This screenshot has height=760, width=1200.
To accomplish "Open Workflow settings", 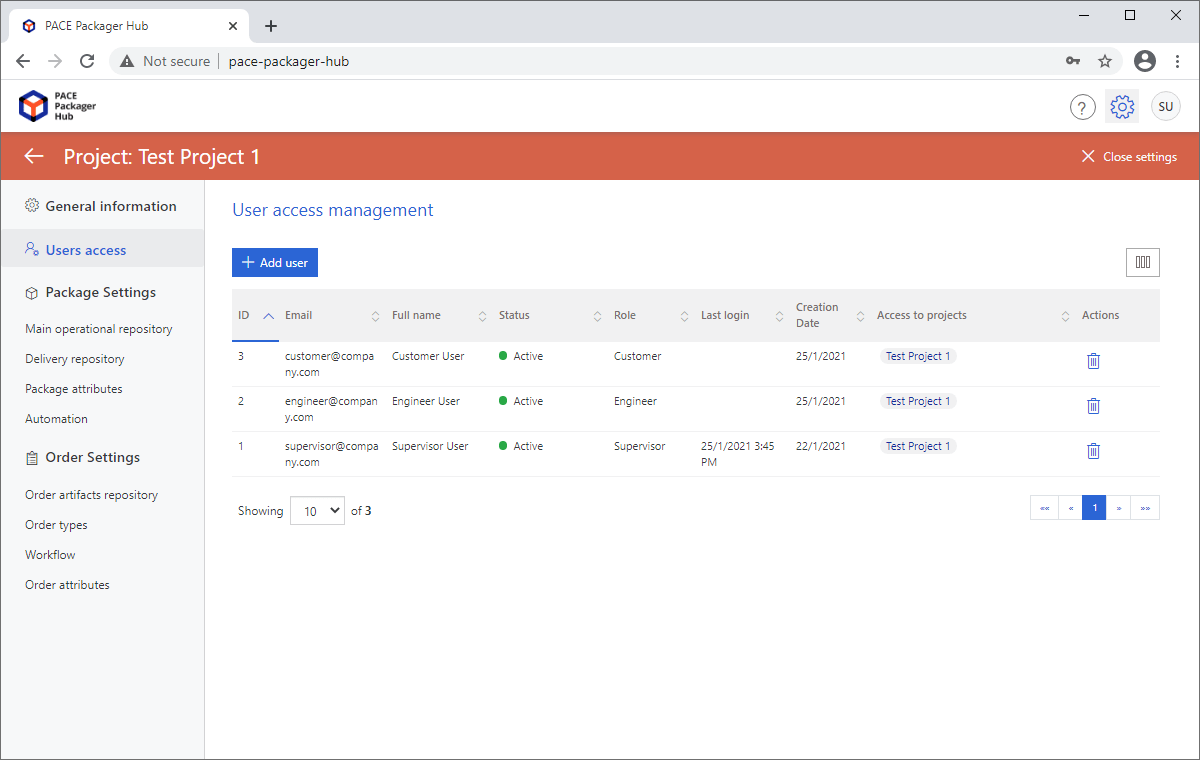I will click(50, 555).
